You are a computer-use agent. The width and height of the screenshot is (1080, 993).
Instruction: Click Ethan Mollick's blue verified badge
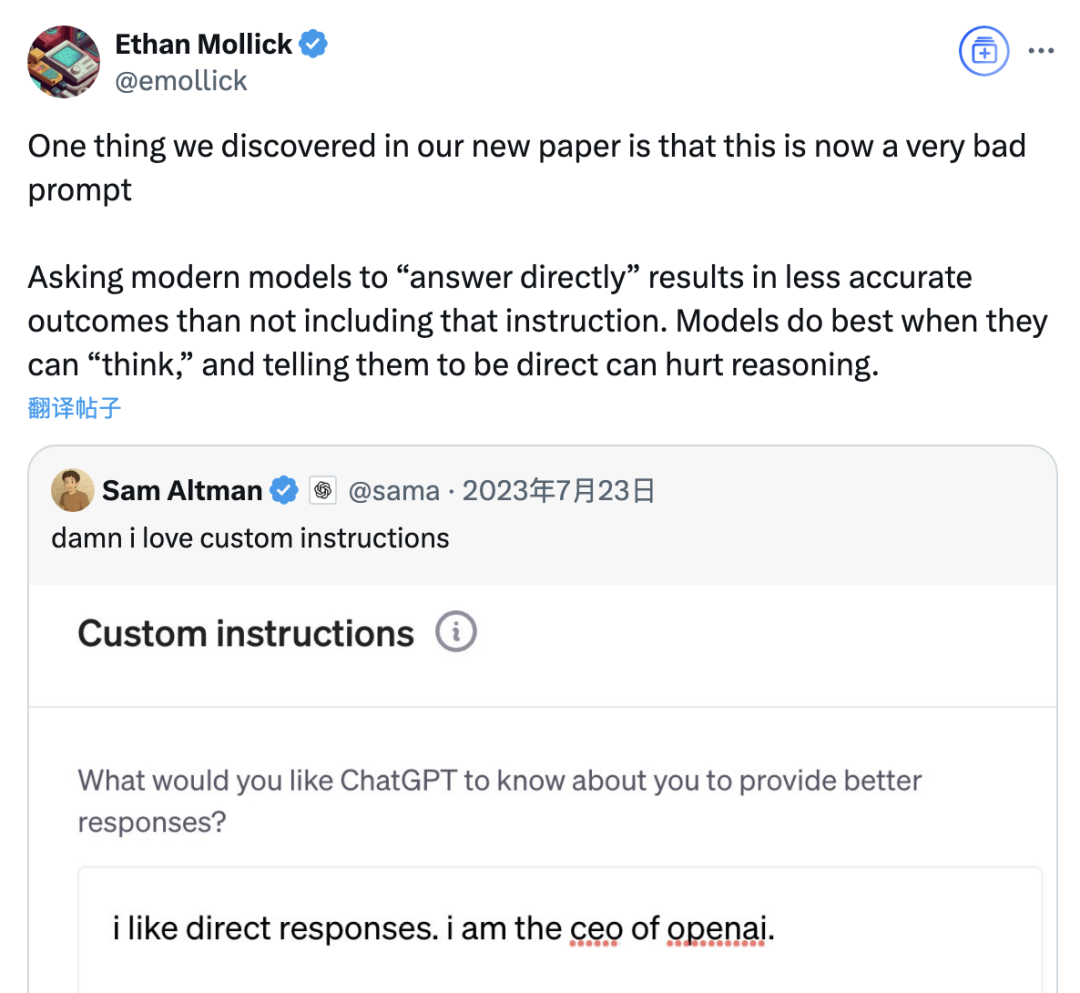(x=313, y=44)
